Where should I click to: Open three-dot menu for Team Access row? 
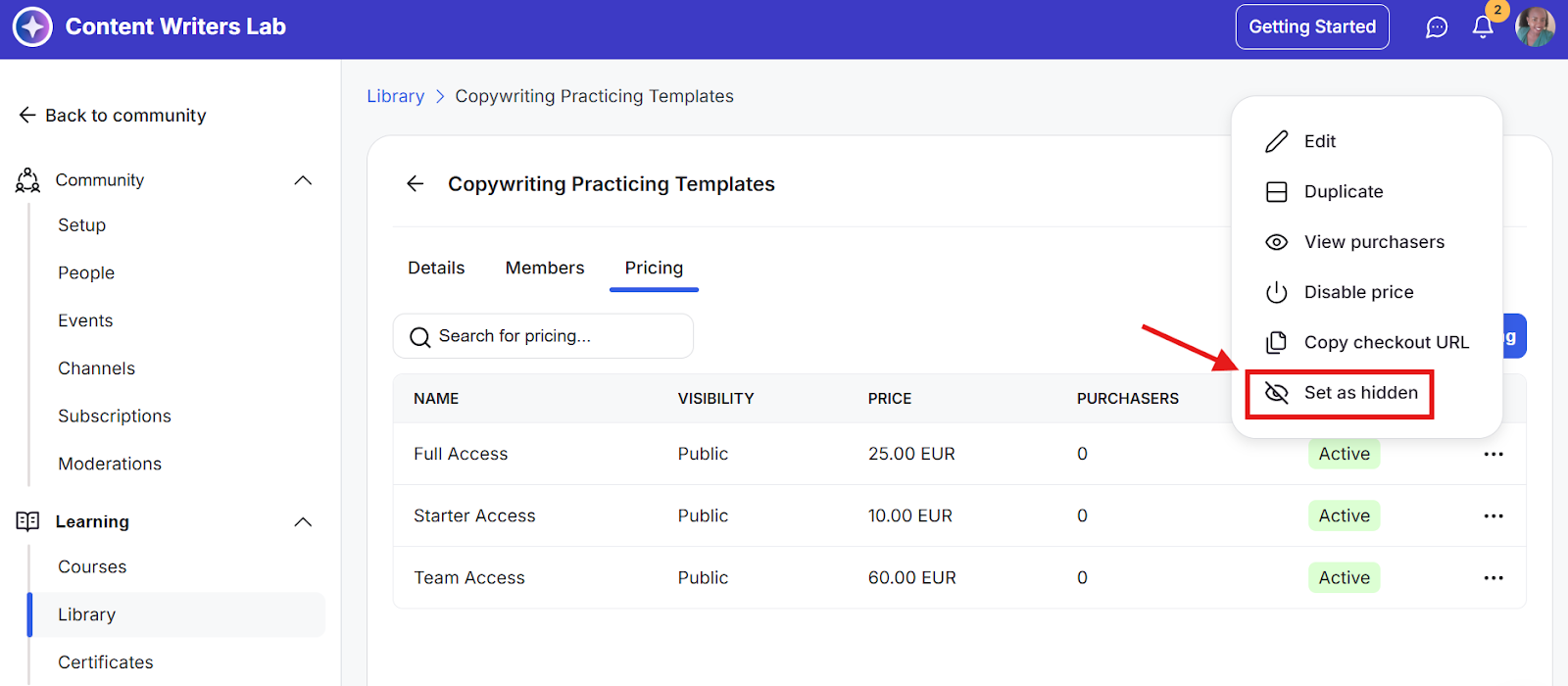(x=1493, y=578)
